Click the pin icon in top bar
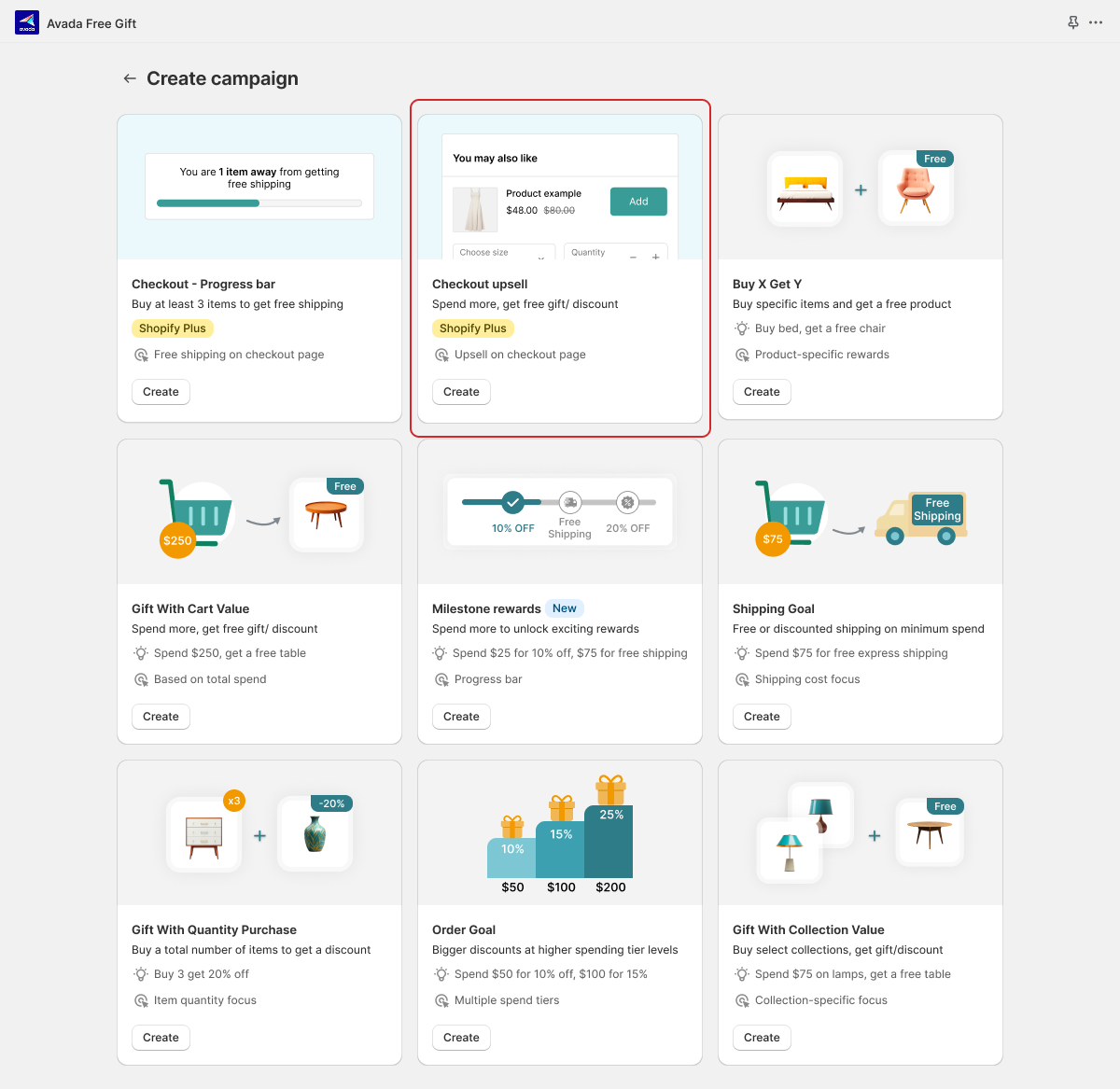The image size is (1120, 1089). click(1073, 22)
